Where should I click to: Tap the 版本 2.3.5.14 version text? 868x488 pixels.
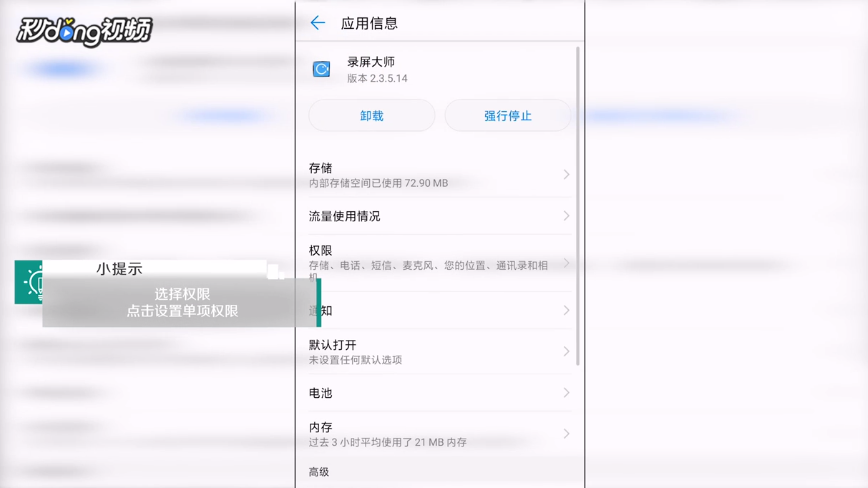378,79
